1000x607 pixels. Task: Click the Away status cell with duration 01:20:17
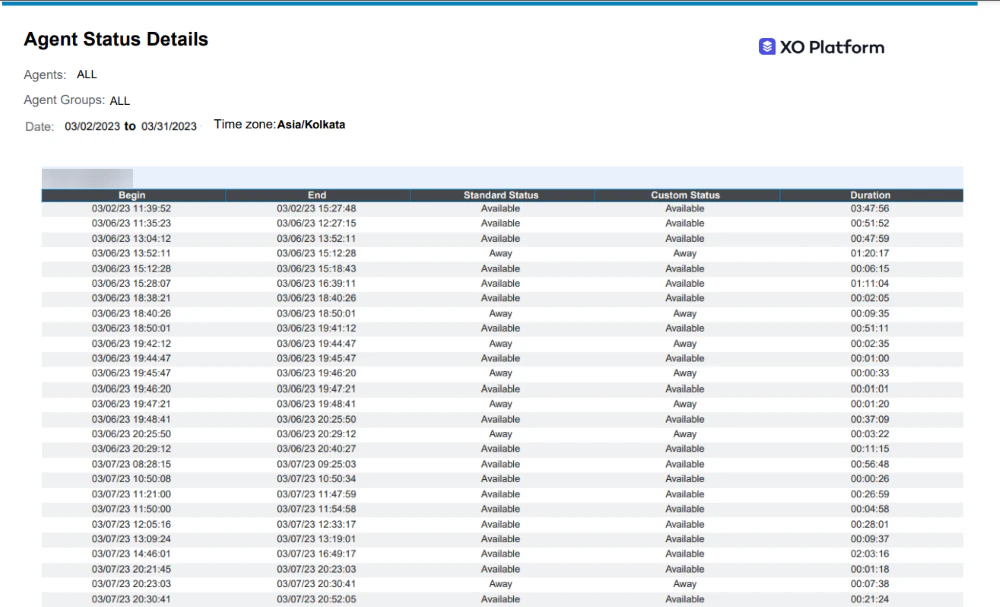tap(500, 254)
